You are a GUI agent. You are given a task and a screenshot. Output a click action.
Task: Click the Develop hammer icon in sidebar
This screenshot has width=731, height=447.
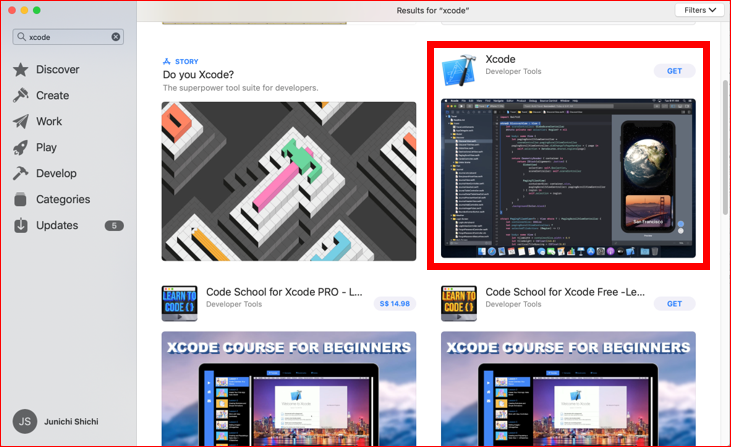point(21,173)
